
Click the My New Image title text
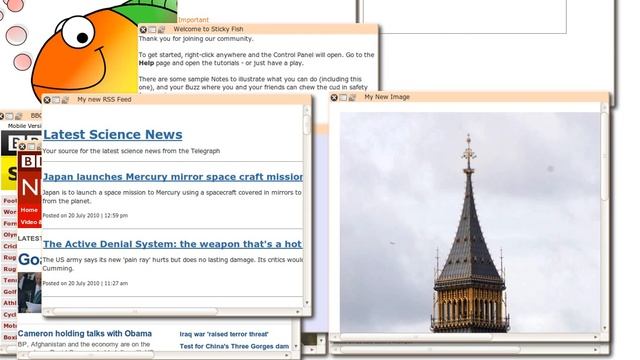coord(387,97)
